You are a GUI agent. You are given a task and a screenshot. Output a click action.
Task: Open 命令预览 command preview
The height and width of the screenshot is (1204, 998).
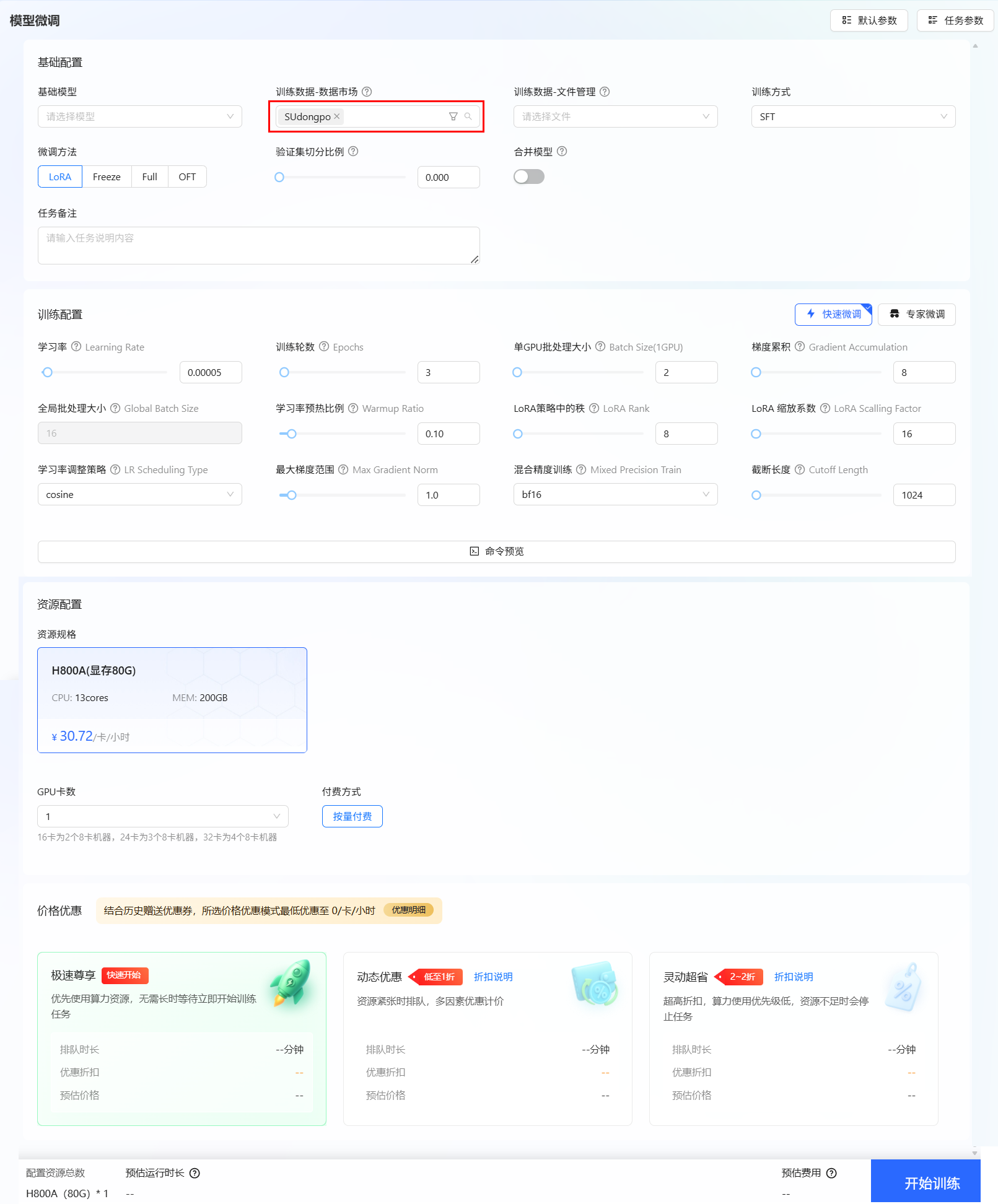[x=496, y=552]
